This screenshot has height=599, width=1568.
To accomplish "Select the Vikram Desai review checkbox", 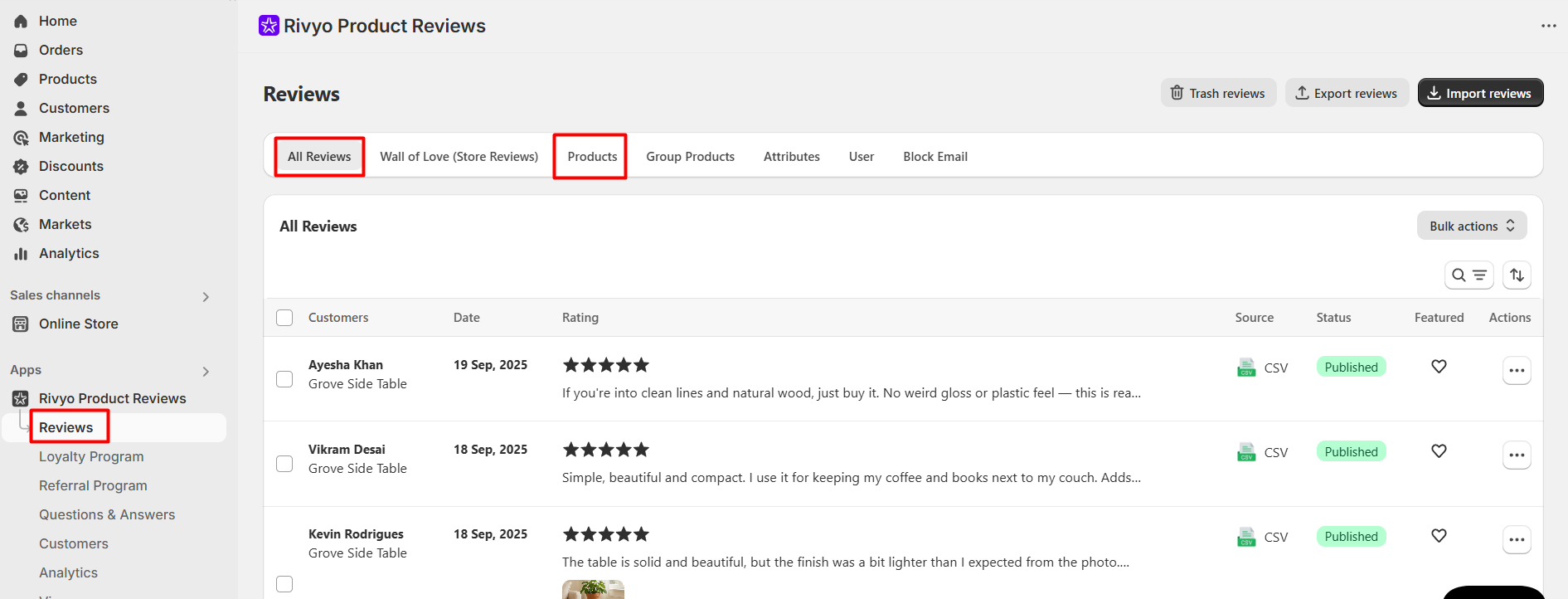I will click(284, 464).
